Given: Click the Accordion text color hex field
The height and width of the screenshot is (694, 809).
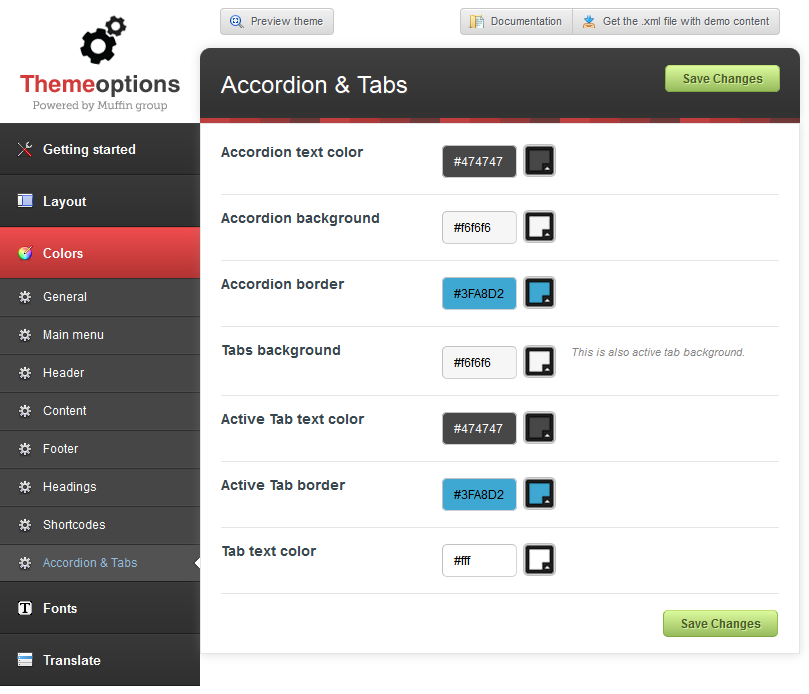Looking at the screenshot, I should click(479, 161).
